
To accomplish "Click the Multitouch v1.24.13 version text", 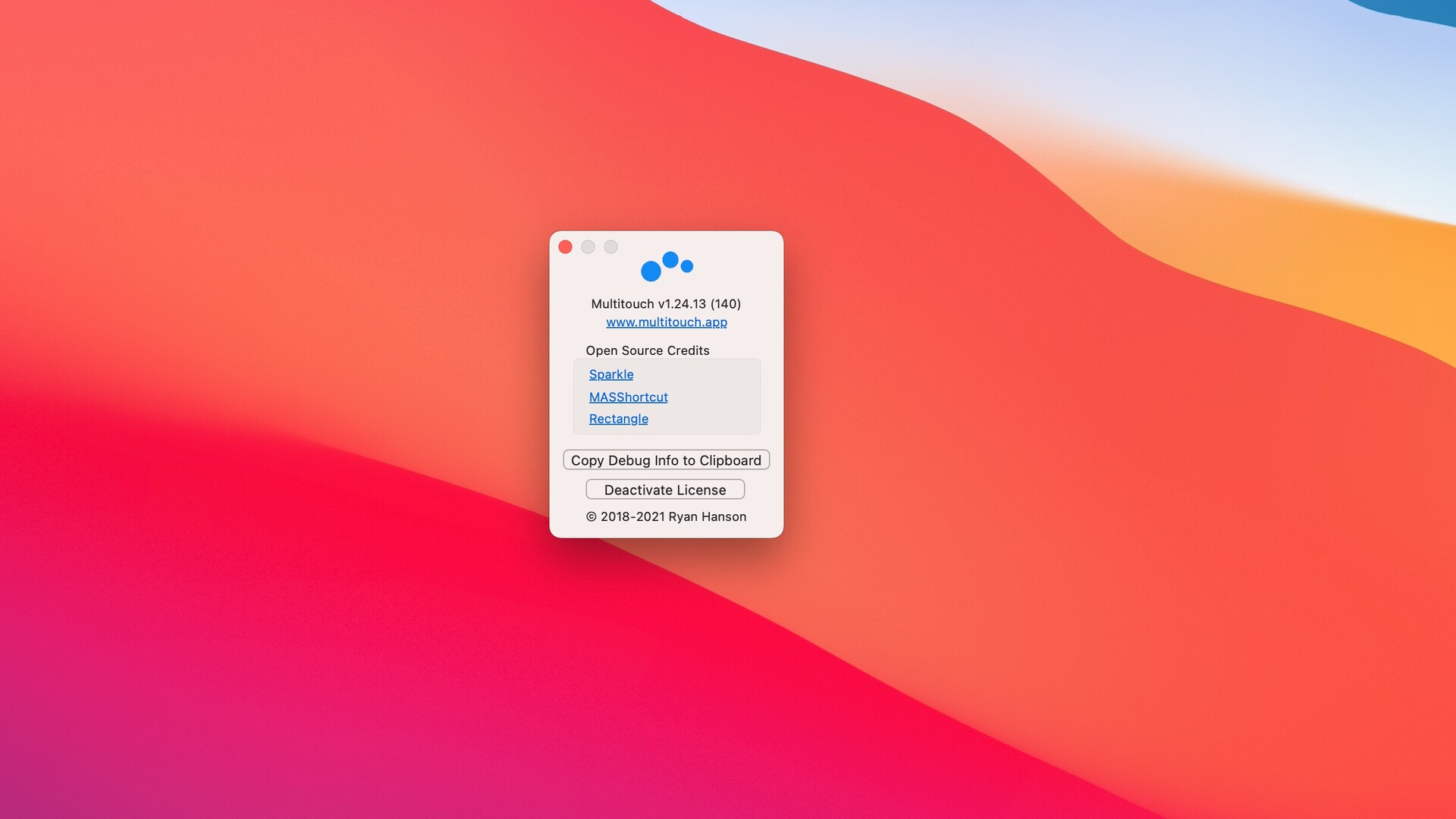I will (666, 304).
